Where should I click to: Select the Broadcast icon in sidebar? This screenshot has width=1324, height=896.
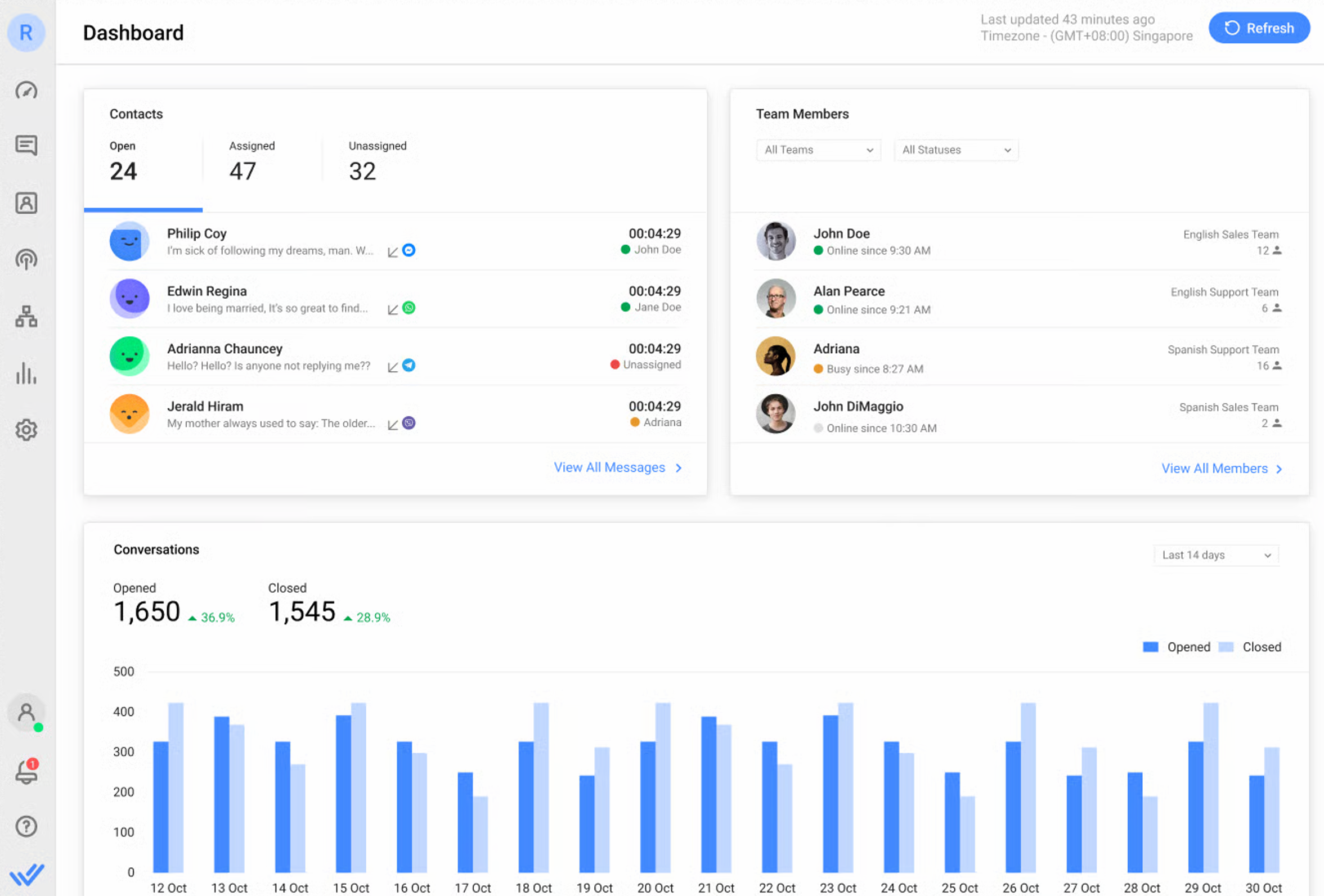(26, 260)
